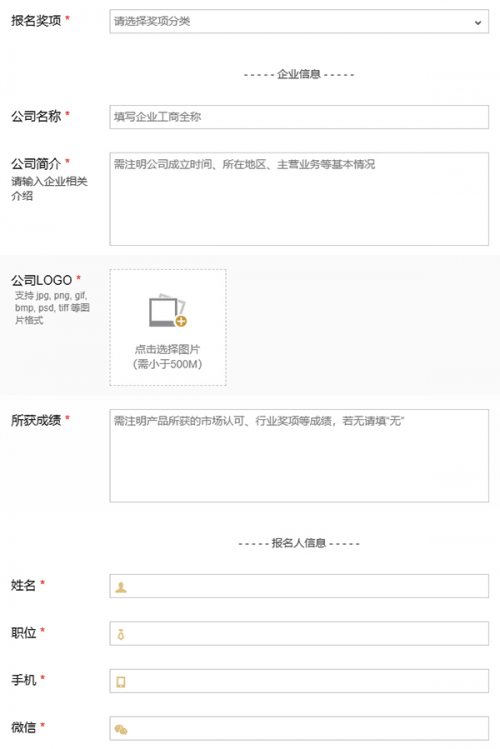Click into the 公司简介 text area
Screen dimensions: 500x749
point(299,199)
